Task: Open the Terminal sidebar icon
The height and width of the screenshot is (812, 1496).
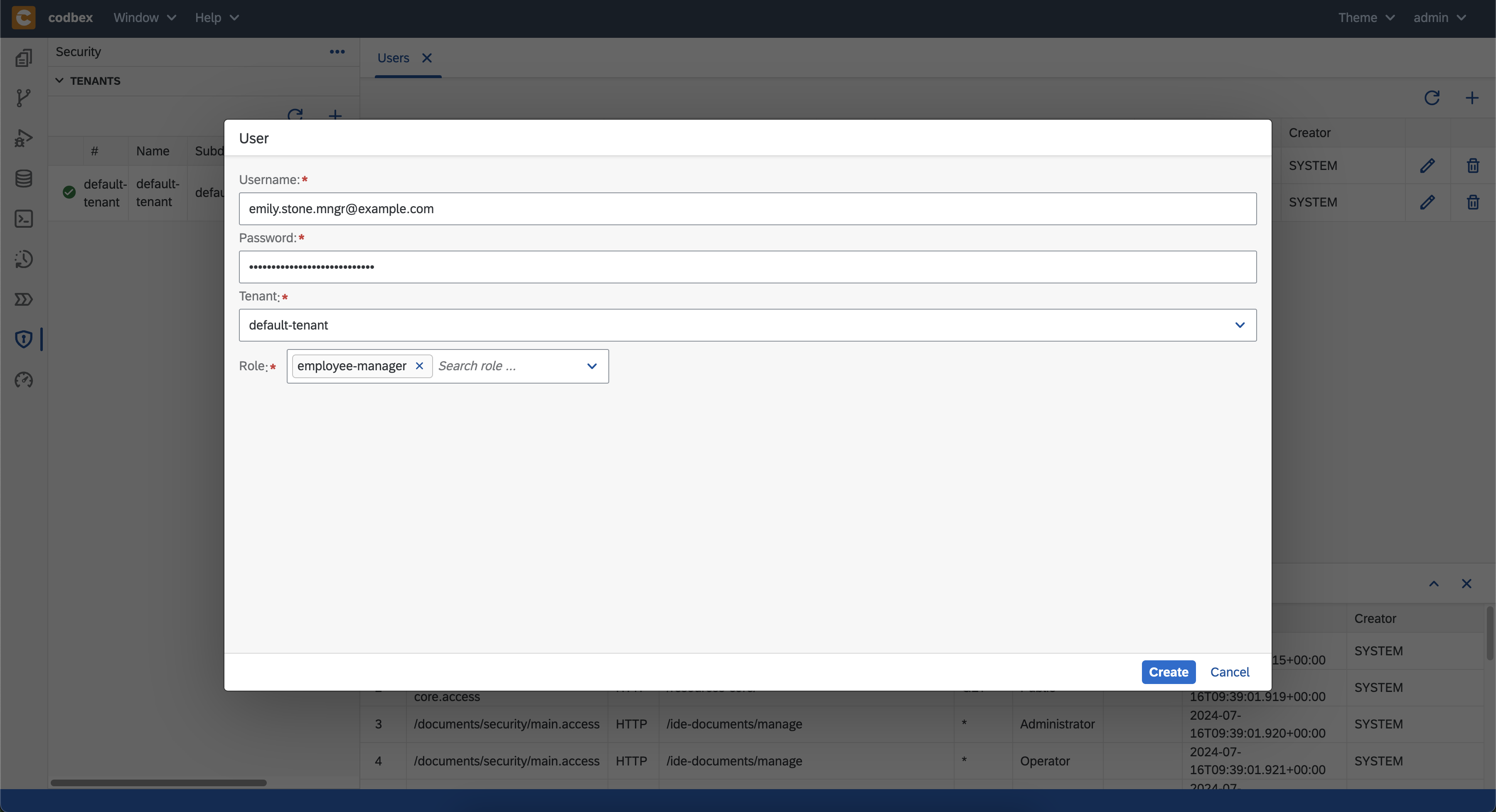Action: tap(24, 219)
